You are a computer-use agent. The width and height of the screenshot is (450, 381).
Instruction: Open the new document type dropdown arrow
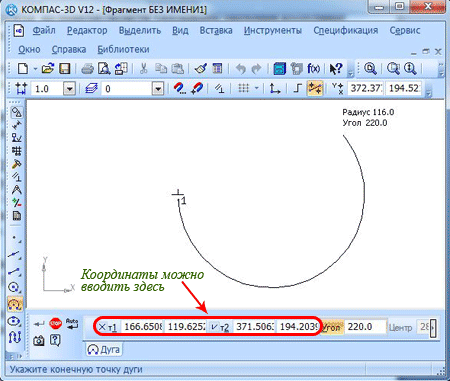point(35,69)
